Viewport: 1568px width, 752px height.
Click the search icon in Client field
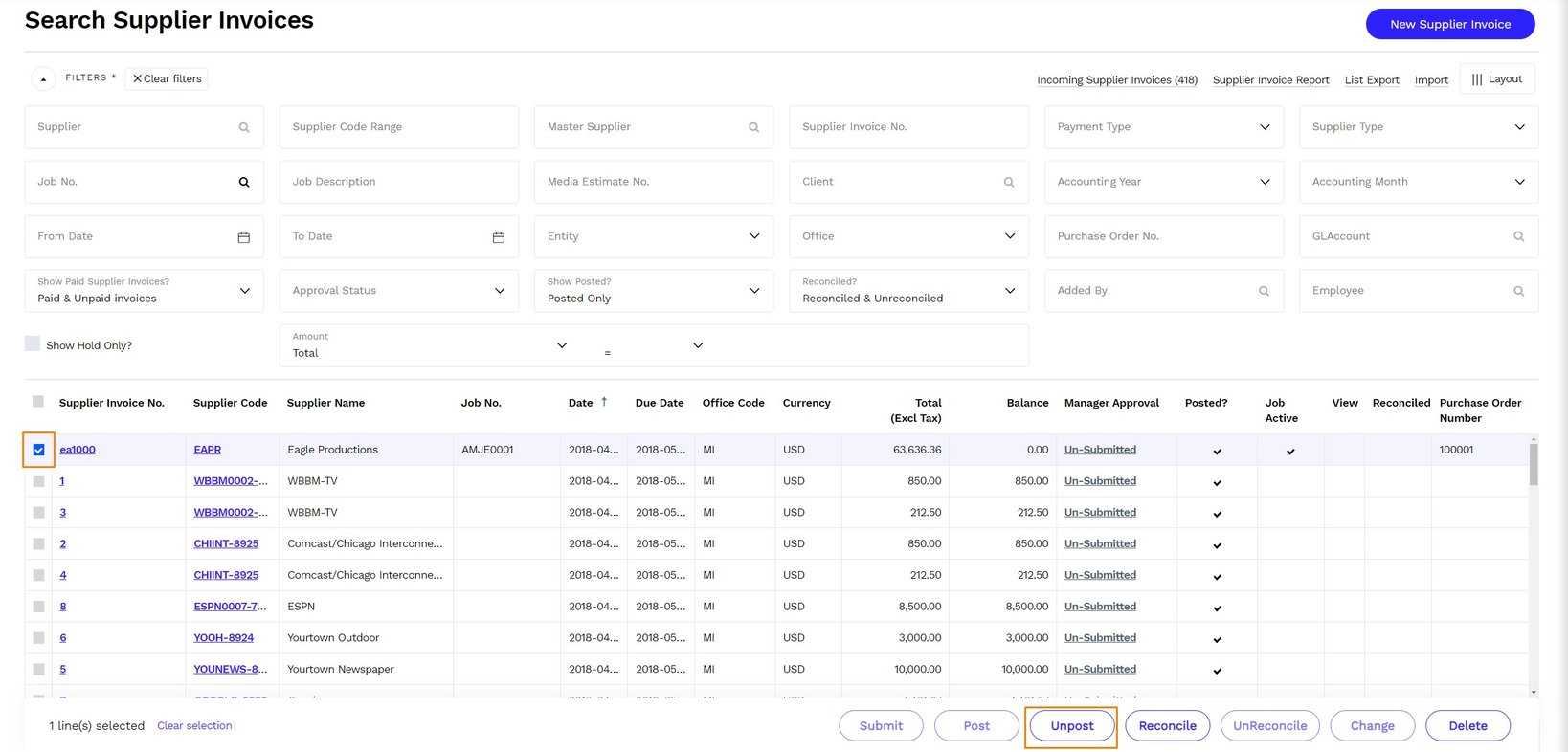click(x=1009, y=182)
